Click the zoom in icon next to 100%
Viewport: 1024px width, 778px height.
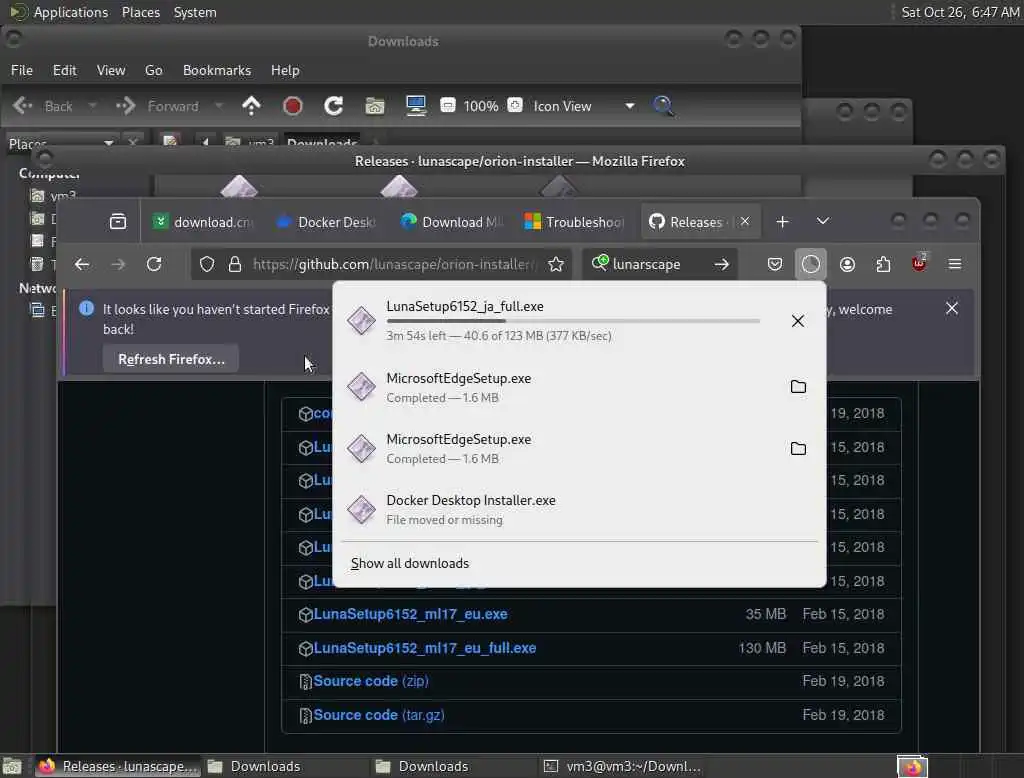515,105
